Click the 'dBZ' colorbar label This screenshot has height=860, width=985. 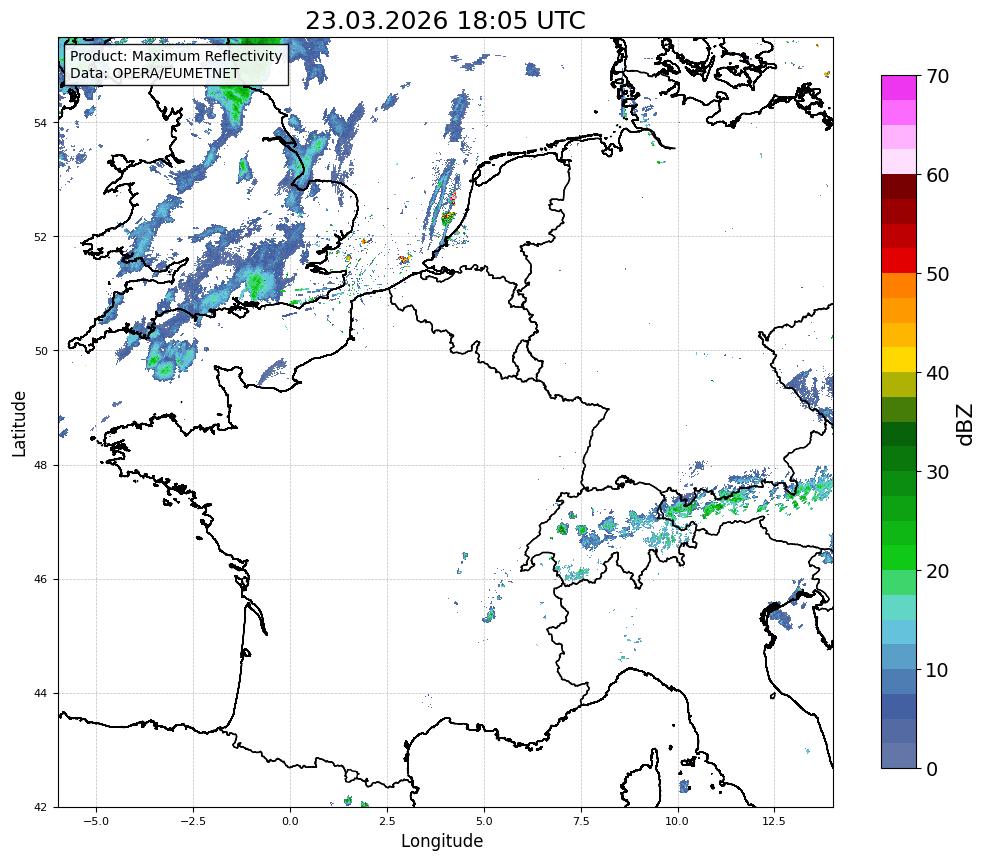[x=966, y=425]
